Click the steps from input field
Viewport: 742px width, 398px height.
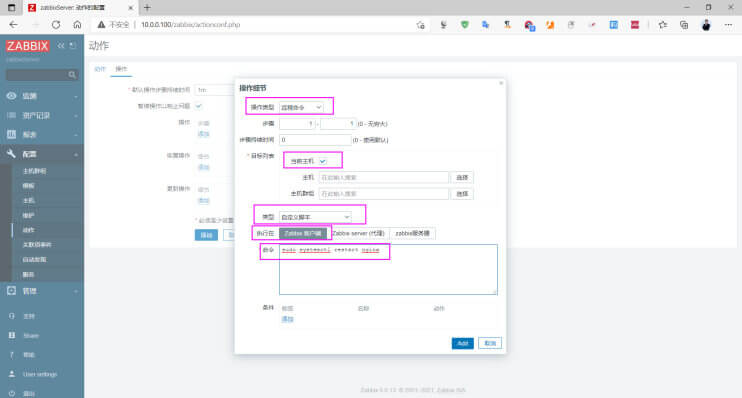tap(297, 124)
